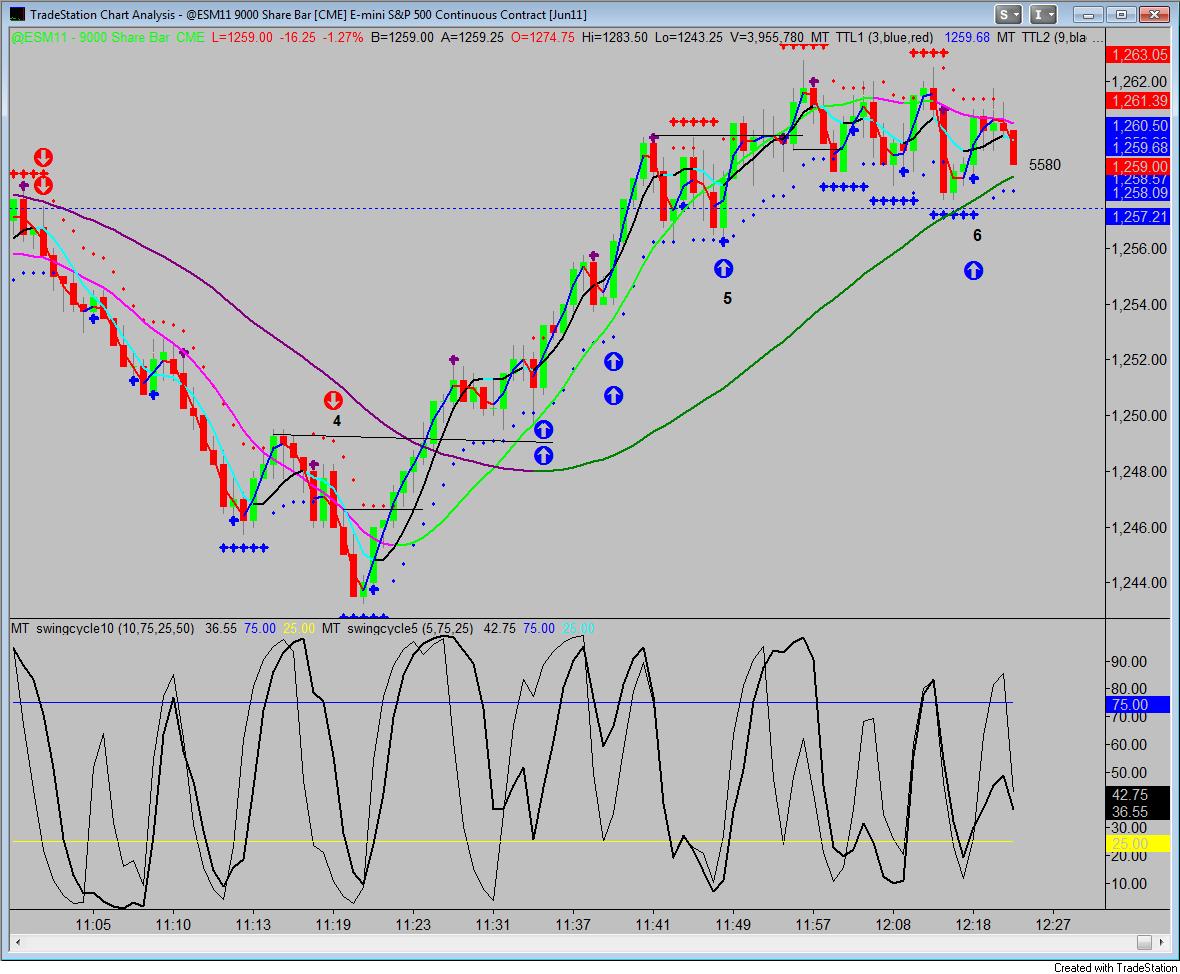Screen dimensions: 1180x974
Task: Click the red down-arrow signal above number 4
Action: tap(333, 400)
